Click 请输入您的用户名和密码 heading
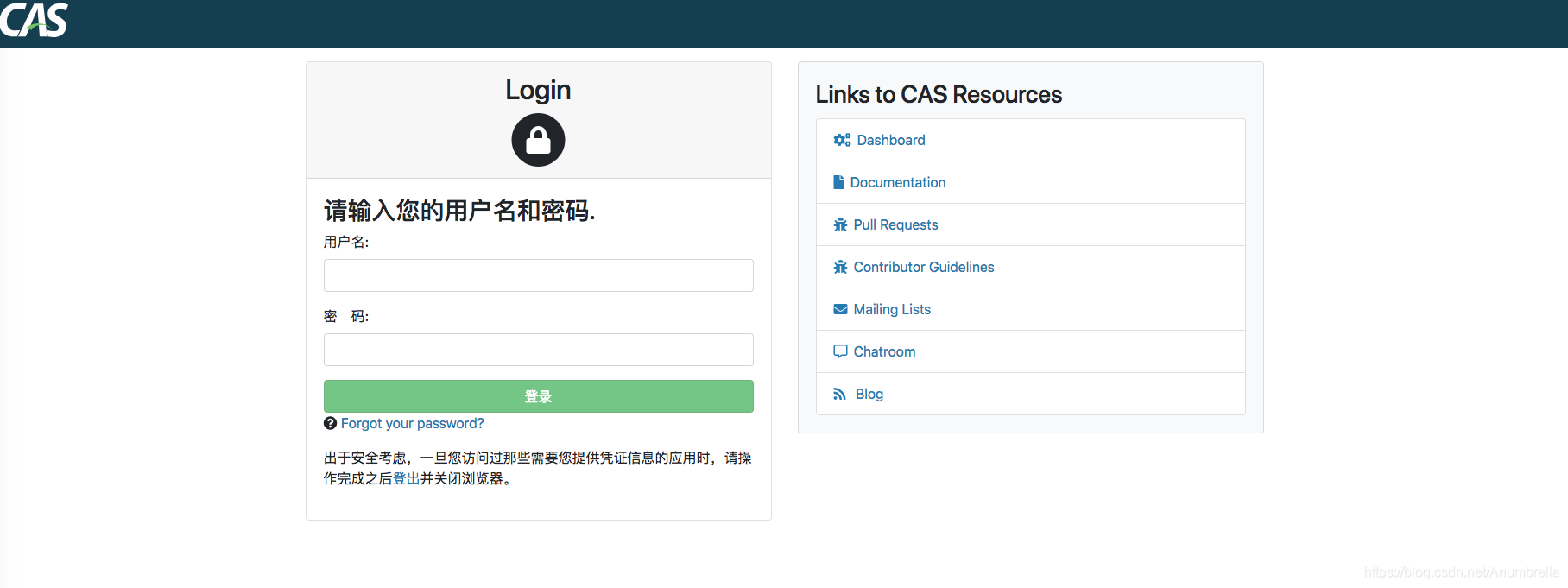This screenshot has height=588, width=1568. pyautogui.click(x=459, y=210)
